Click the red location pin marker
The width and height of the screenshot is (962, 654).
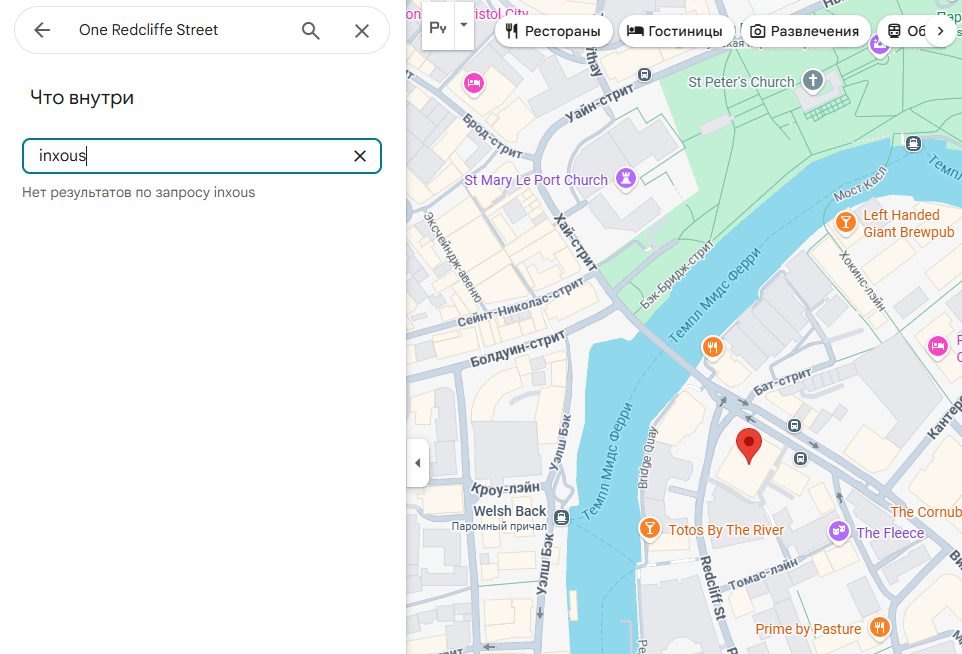749,445
